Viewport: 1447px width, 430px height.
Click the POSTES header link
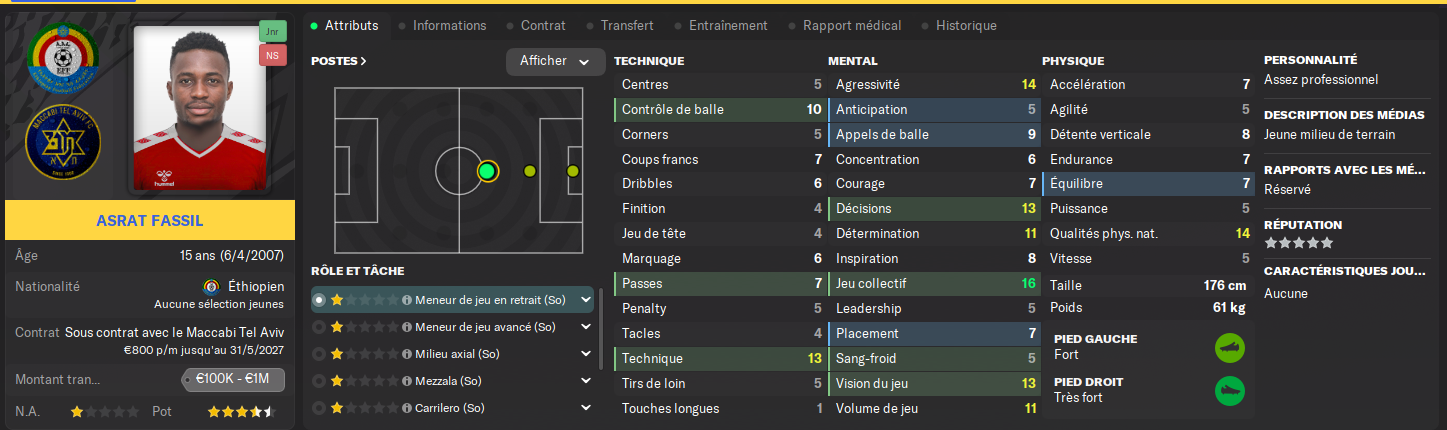pos(339,61)
